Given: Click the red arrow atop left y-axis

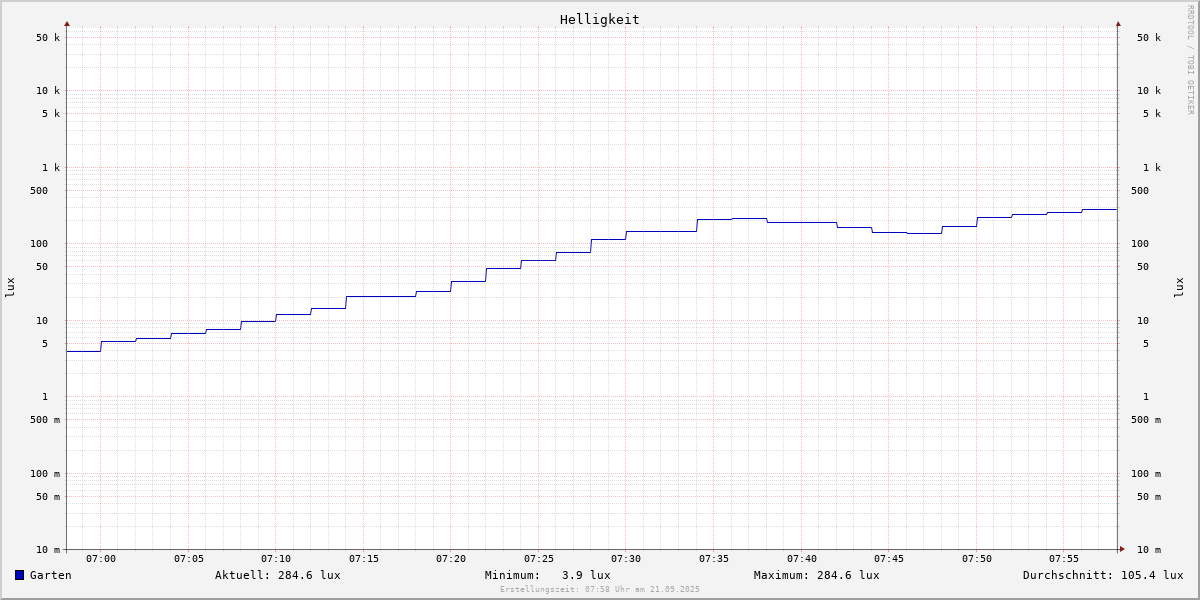Looking at the screenshot, I should (x=67, y=23).
